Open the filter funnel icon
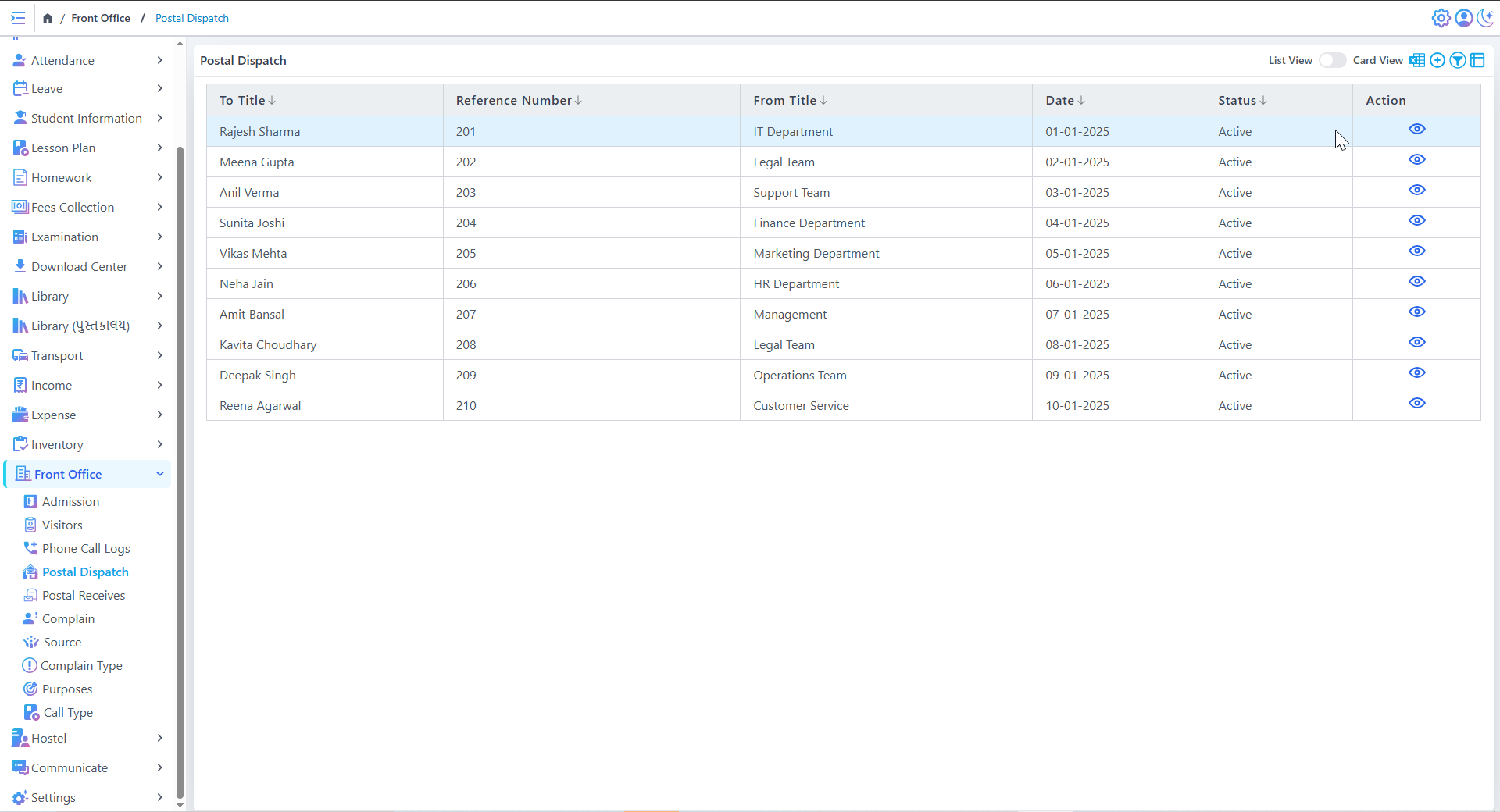The width and height of the screenshot is (1500, 812). [x=1457, y=61]
